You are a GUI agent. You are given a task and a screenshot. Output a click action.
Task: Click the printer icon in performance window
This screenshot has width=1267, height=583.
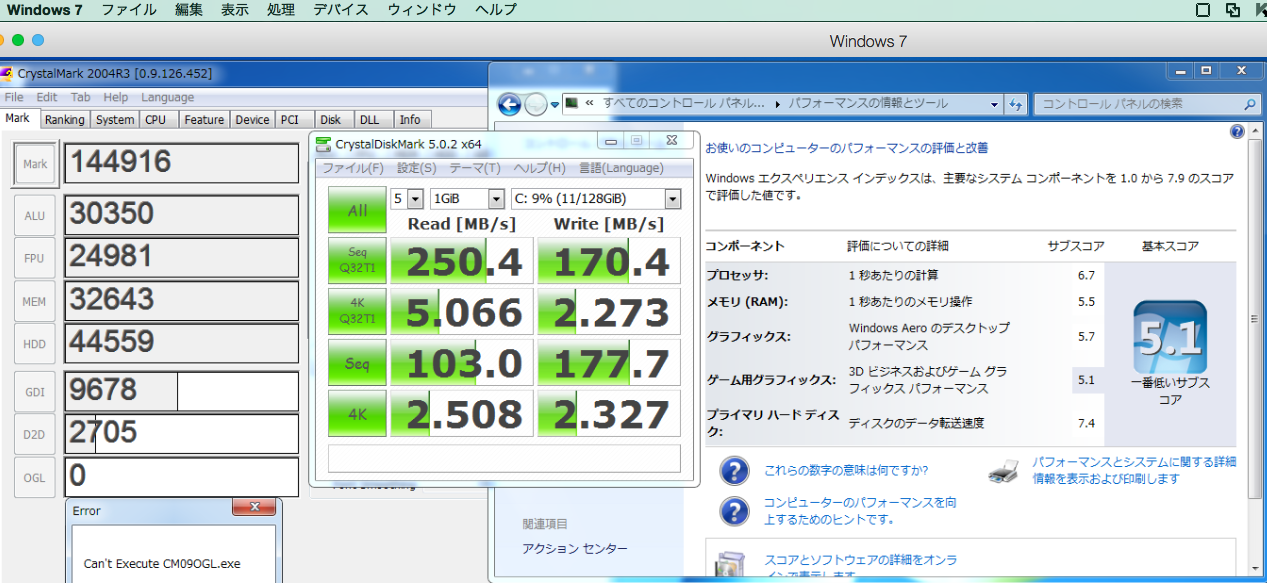pyautogui.click(x=1003, y=470)
